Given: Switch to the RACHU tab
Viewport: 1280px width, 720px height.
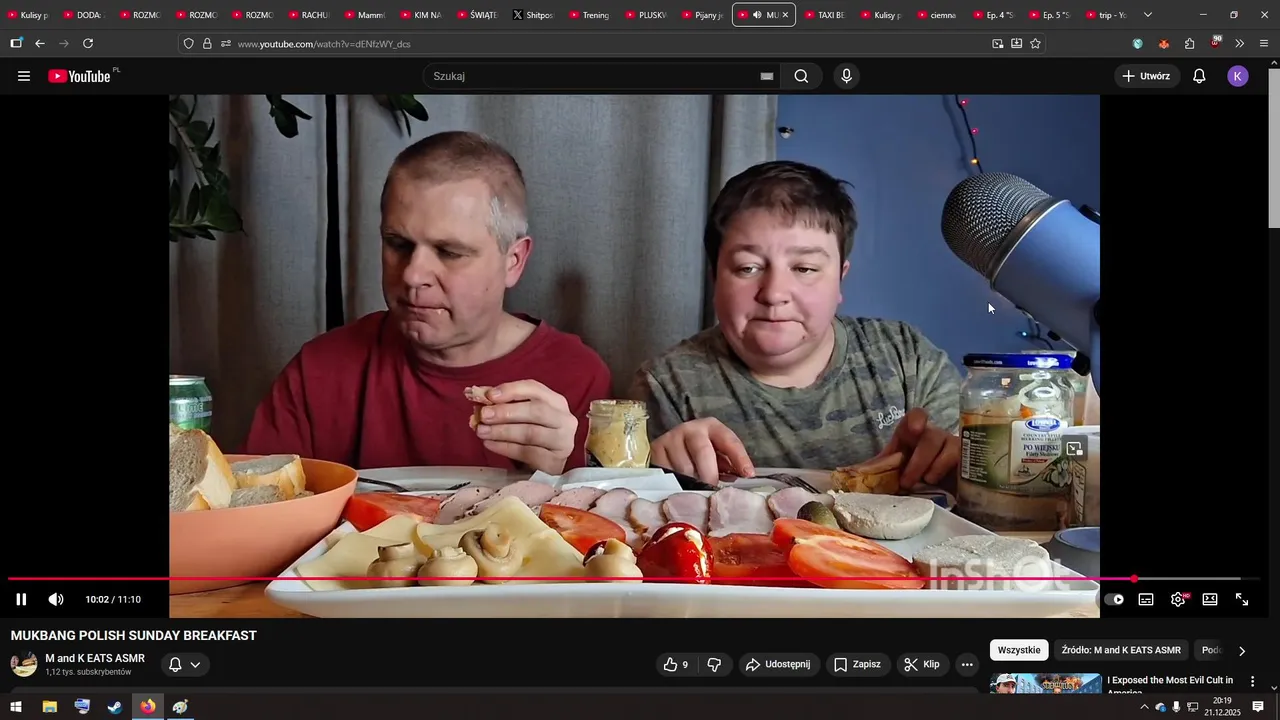Looking at the screenshot, I should [308, 15].
